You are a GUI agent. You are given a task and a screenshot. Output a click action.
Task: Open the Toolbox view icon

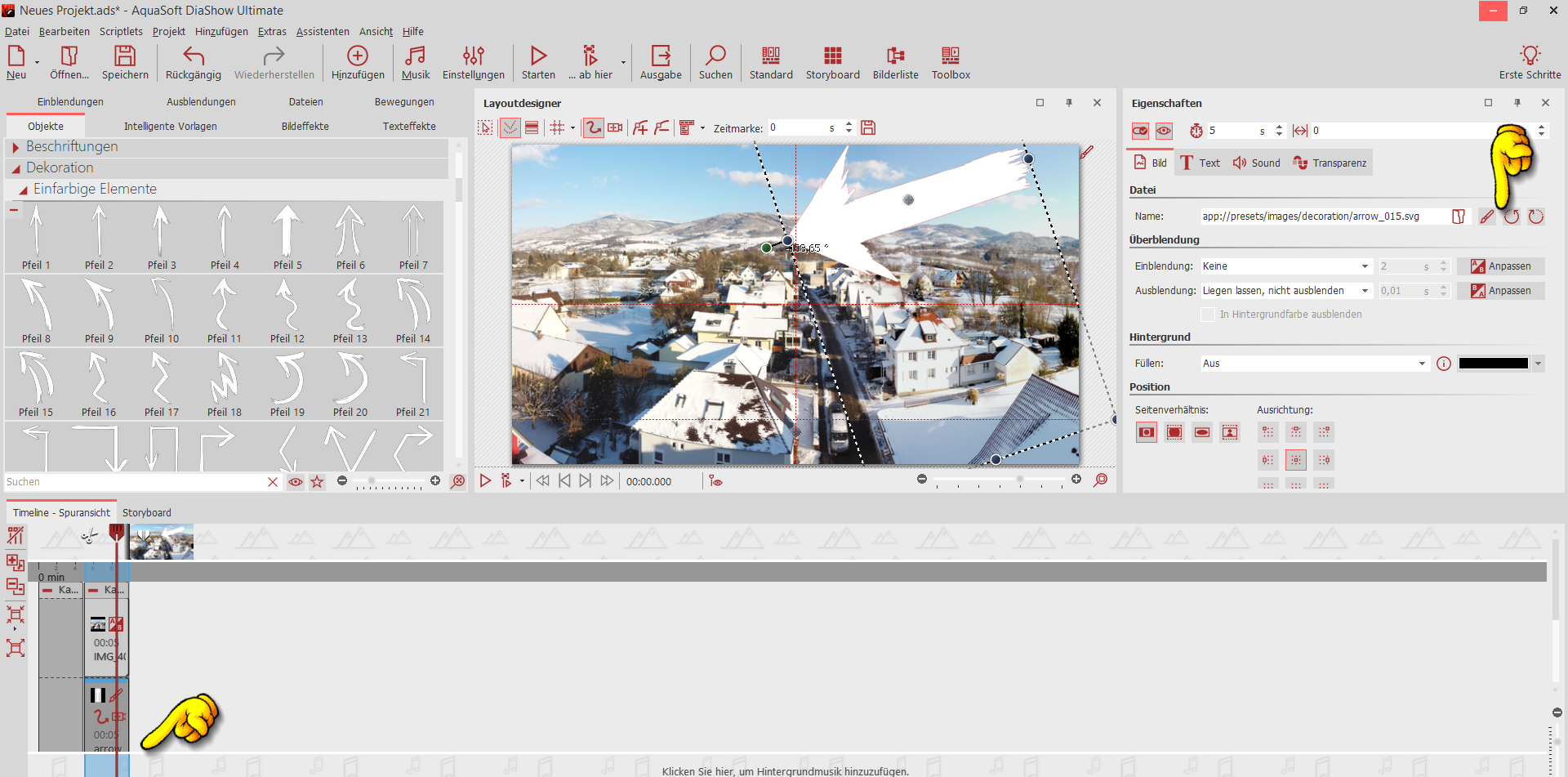click(951, 56)
